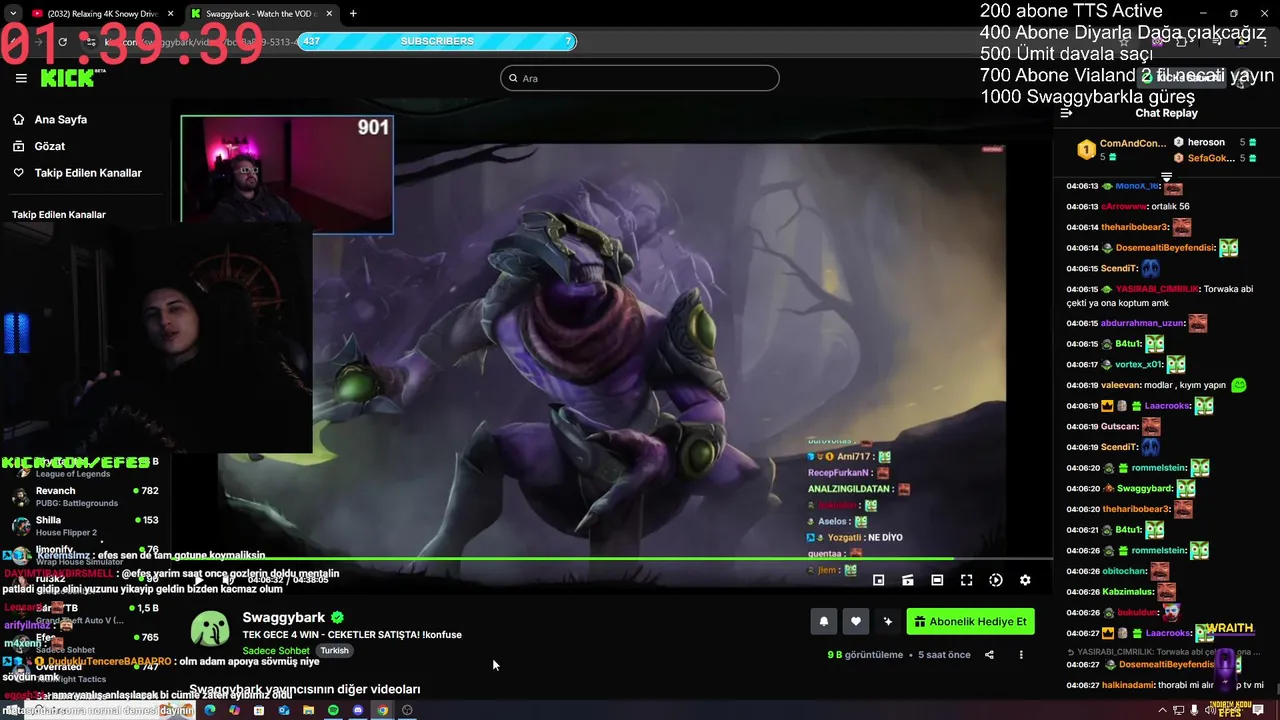Toggle theater mode in the video player
The image size is (1280, 720).
[x=937, y=580]
